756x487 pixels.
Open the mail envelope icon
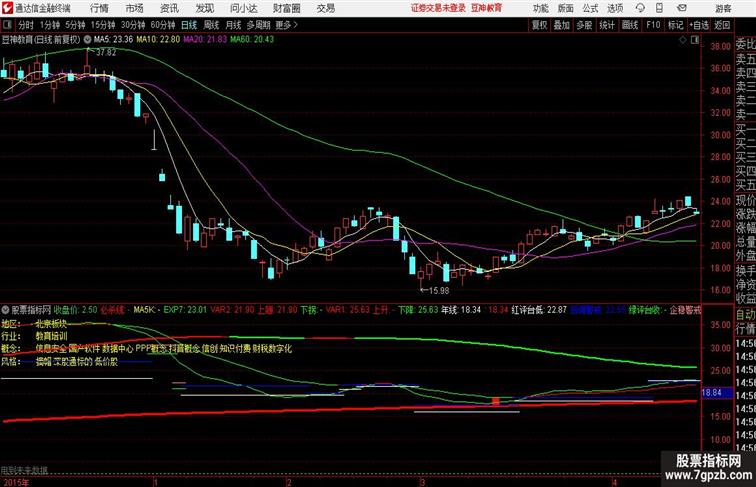tap(682, 8)
